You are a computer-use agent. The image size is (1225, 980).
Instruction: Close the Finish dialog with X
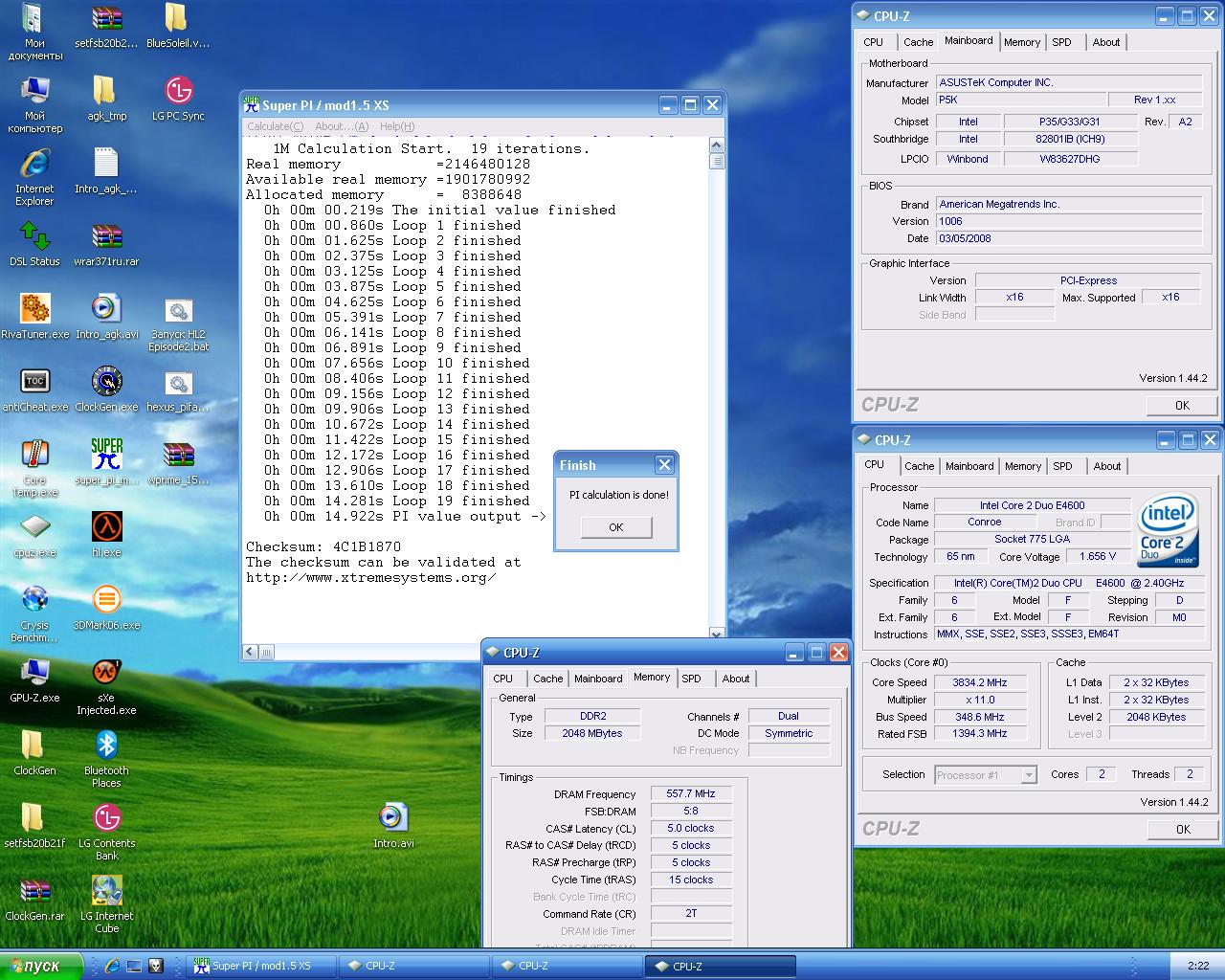[x=664, y=465]
